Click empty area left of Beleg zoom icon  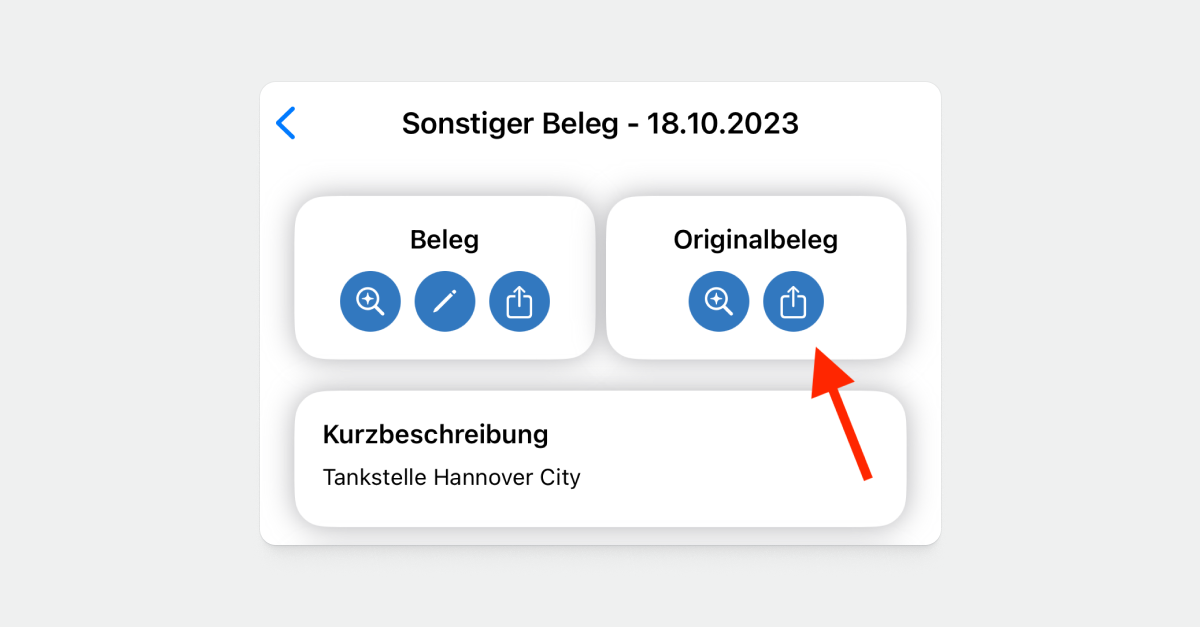(317, 301)
